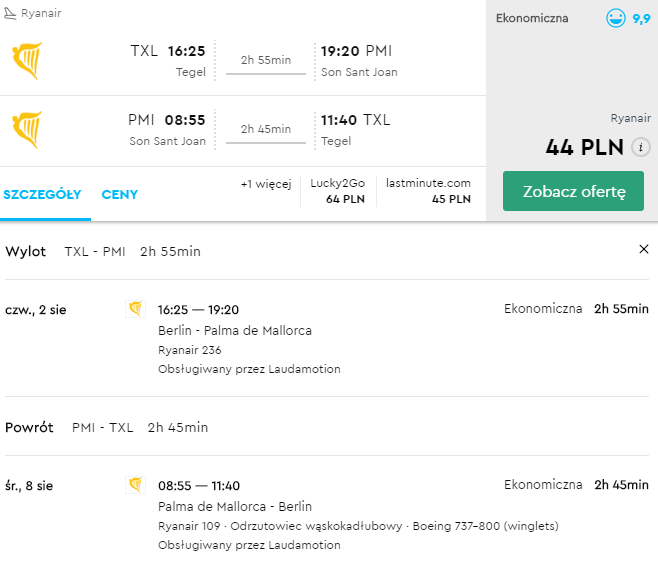
Task: Click the Wylot TXL - PMI section header
Action: [x=103, y=251]
